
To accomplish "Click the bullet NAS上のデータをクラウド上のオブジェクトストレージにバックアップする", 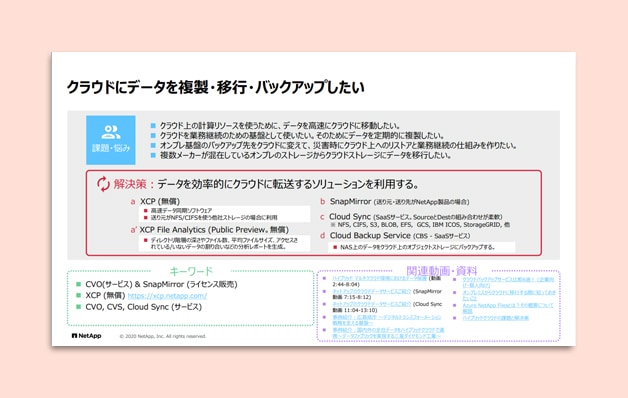I will pos(417,247).
